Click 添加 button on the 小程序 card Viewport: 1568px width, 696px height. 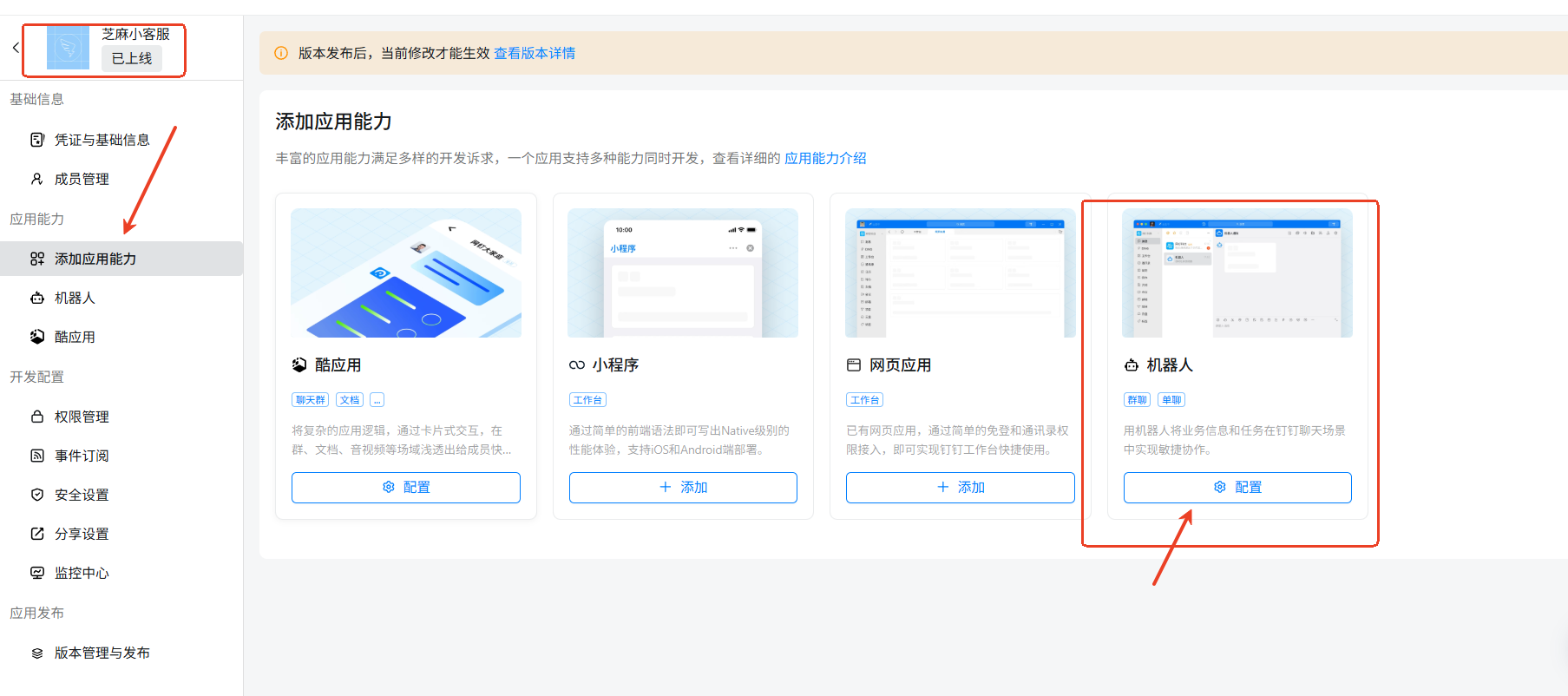pyautogui.click(x=683, y=488)
